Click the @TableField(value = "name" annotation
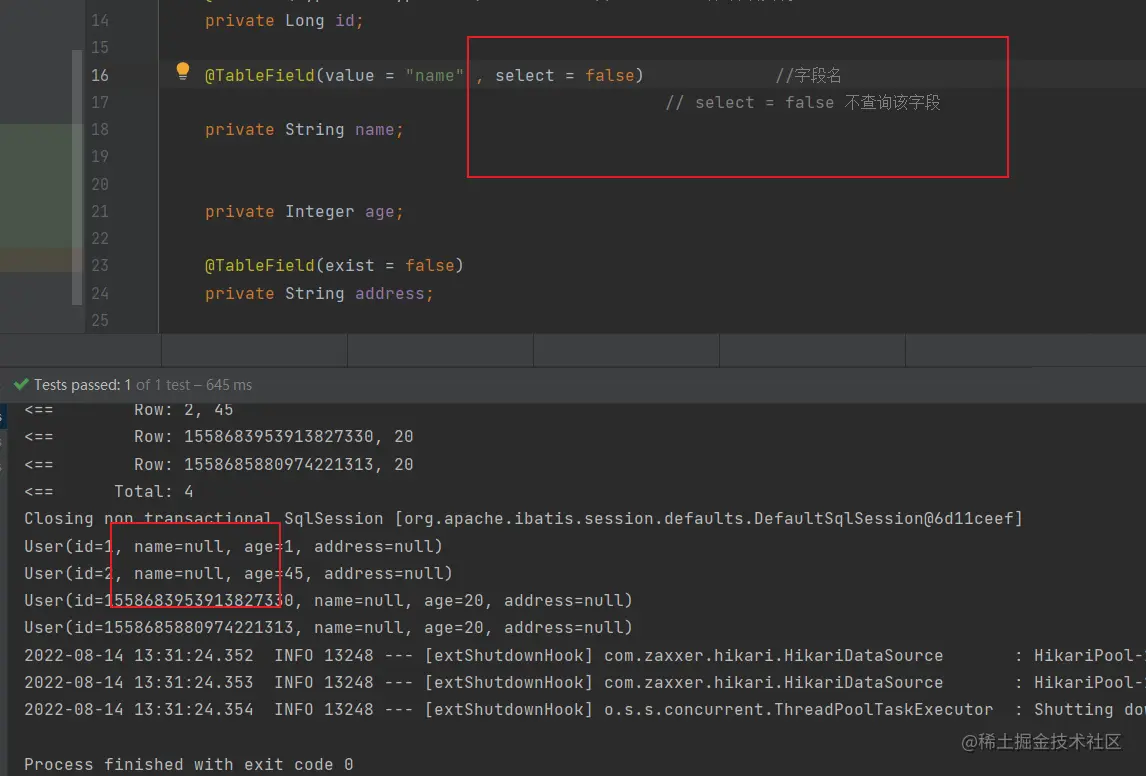This screenshot has width=1146, height=776. coord(334,75)
